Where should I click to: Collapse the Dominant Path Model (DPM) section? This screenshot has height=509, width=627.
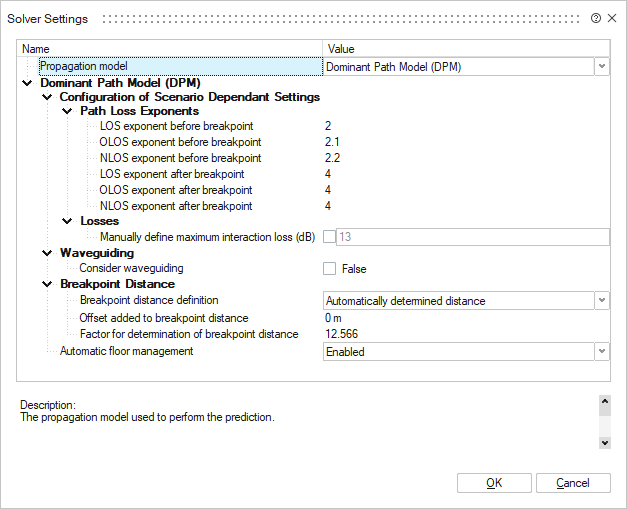[27, 83]
